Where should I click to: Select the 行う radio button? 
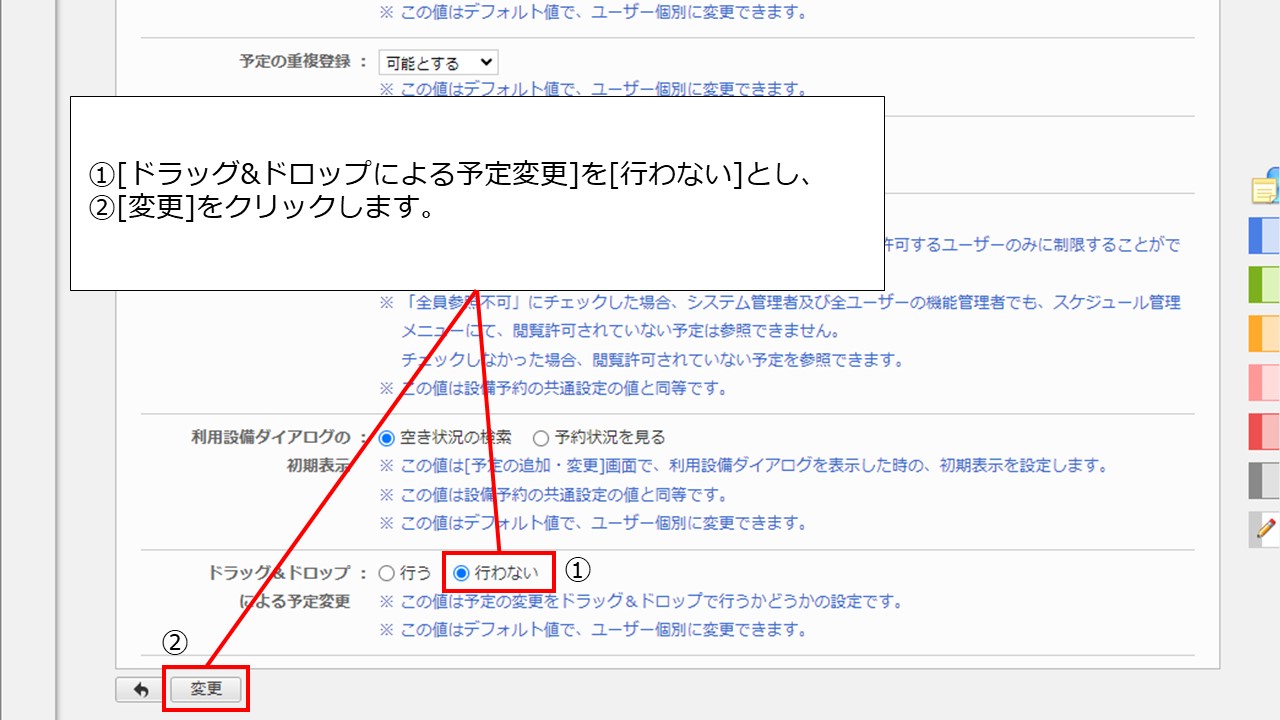(x=387, y=573)
